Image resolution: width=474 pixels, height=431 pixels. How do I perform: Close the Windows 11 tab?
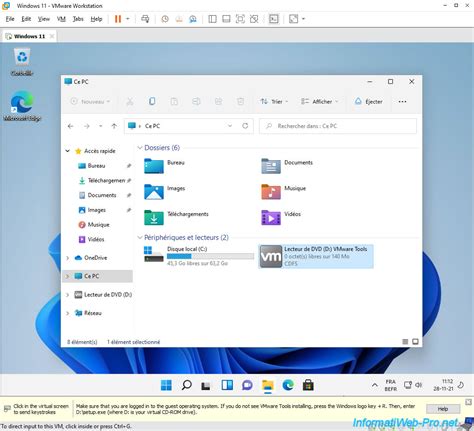pyautogui.click(x=52, y=36)
